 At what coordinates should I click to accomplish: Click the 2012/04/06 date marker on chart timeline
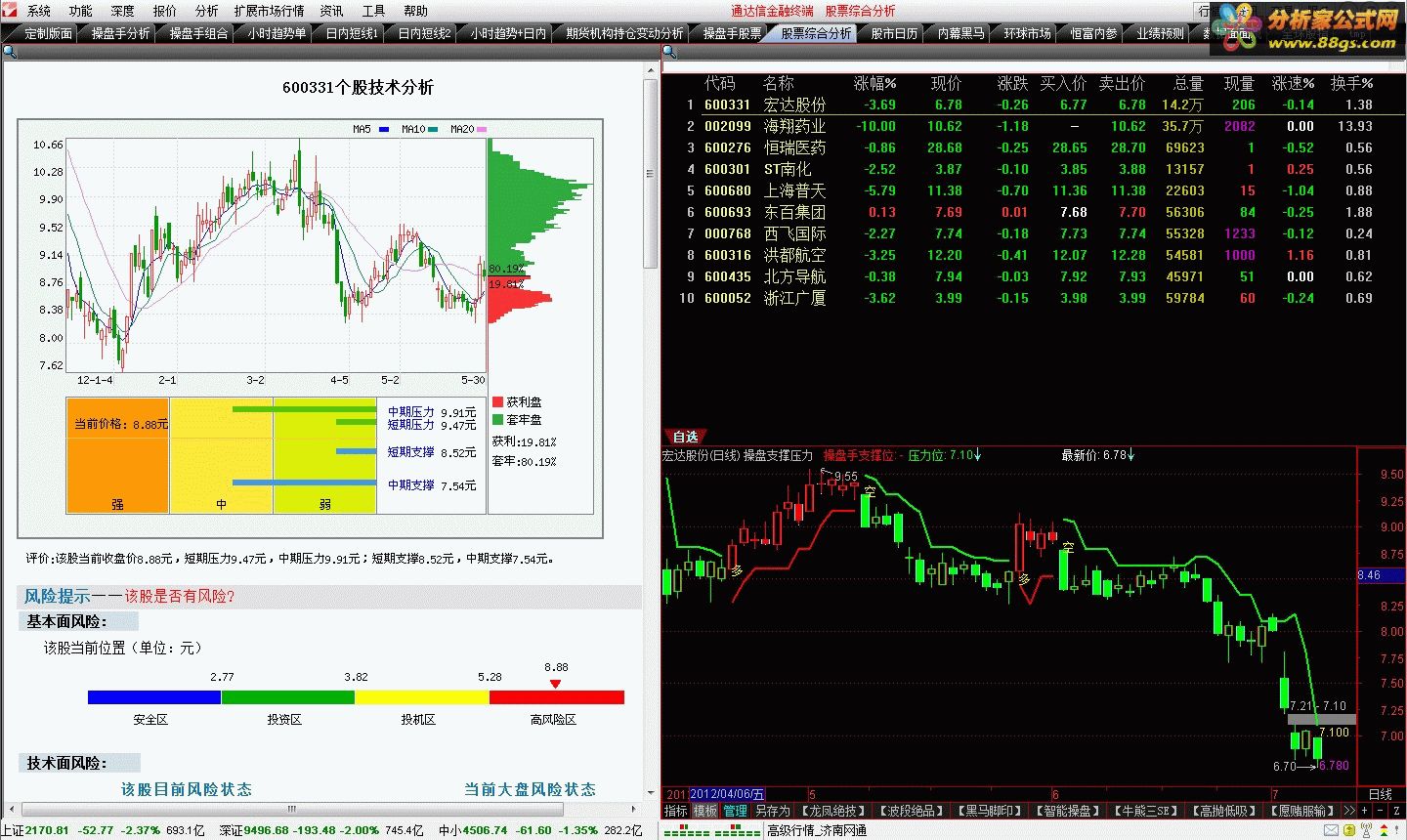pos(727,795)
